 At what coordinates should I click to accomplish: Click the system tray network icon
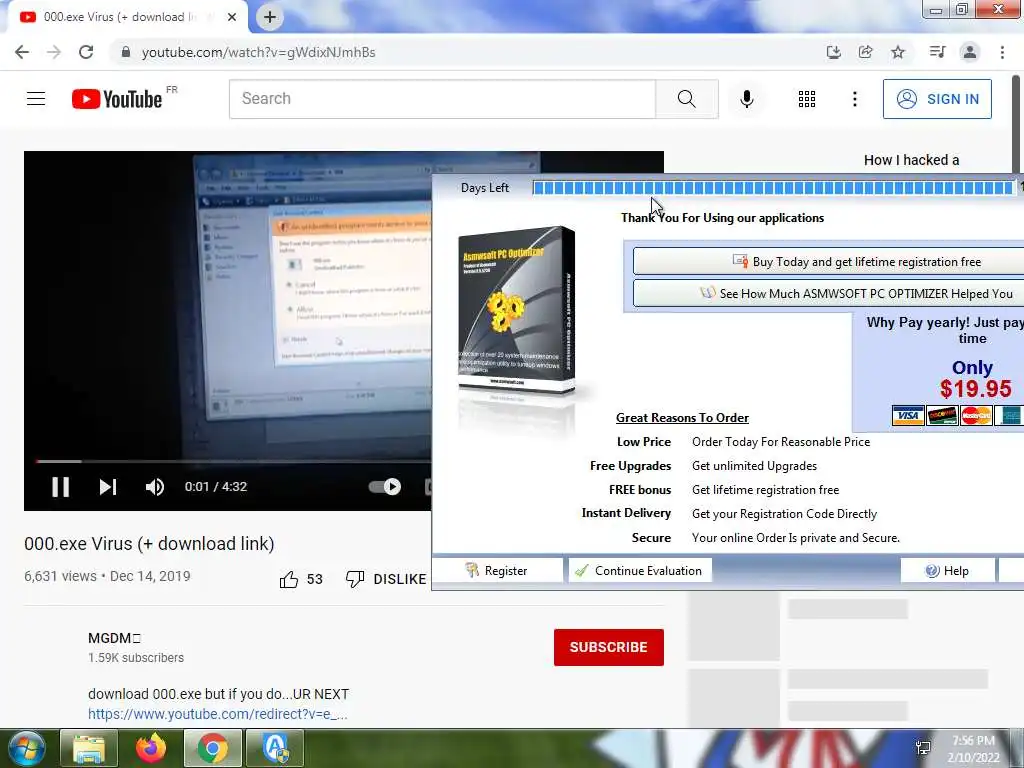coord(923,748)
